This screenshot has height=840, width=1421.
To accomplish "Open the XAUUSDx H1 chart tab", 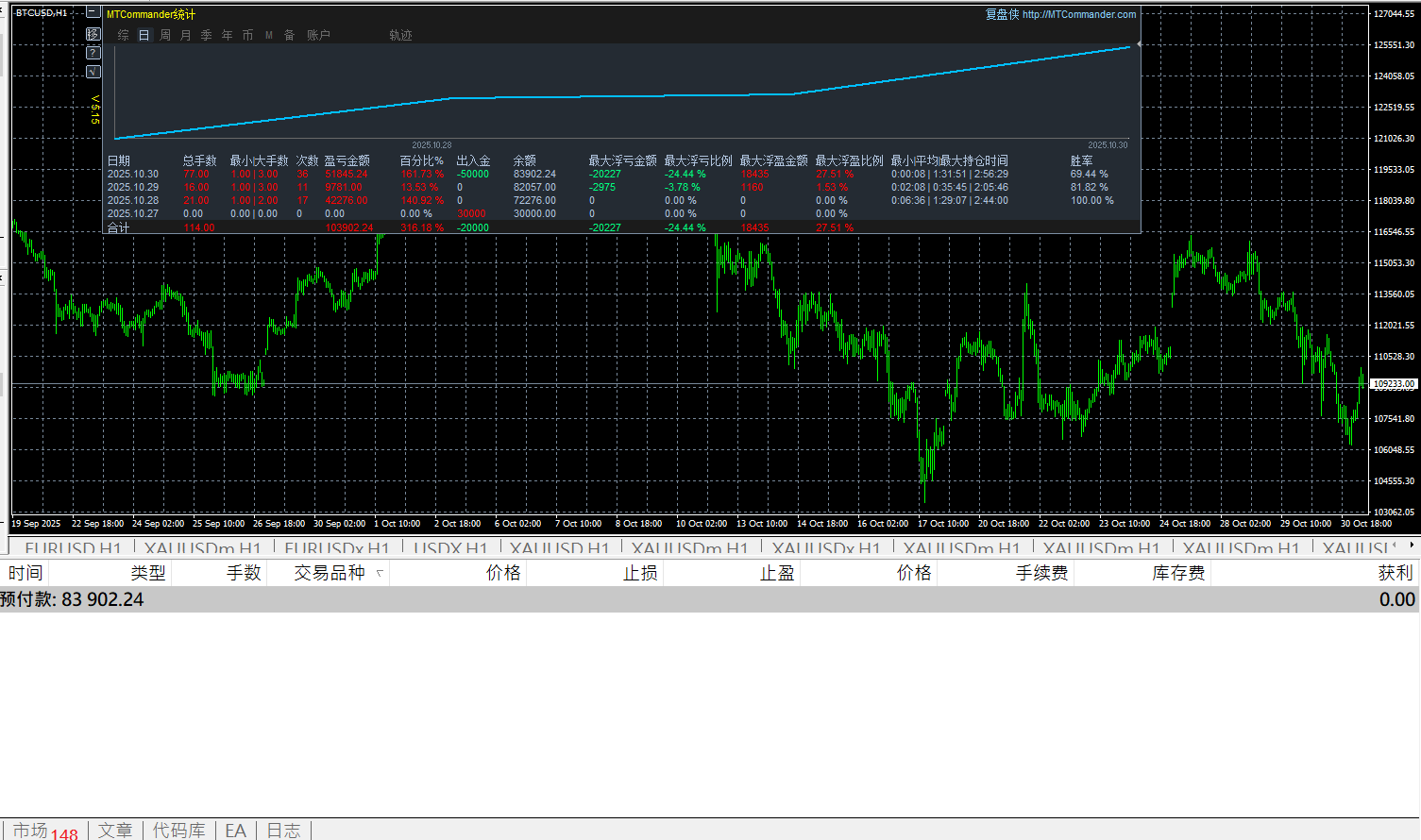I will (826, 548).
